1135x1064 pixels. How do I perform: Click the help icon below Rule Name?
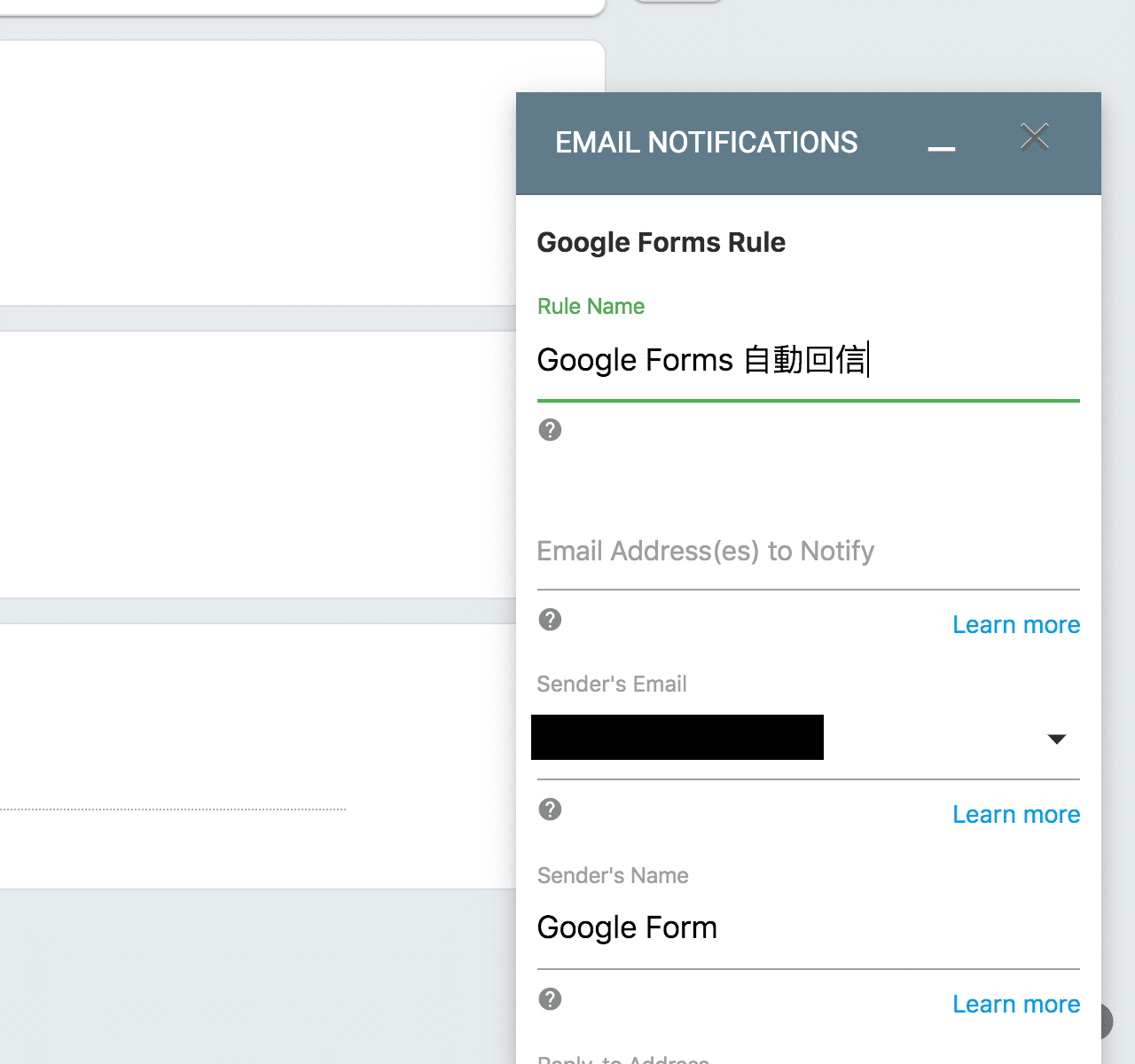550,430
